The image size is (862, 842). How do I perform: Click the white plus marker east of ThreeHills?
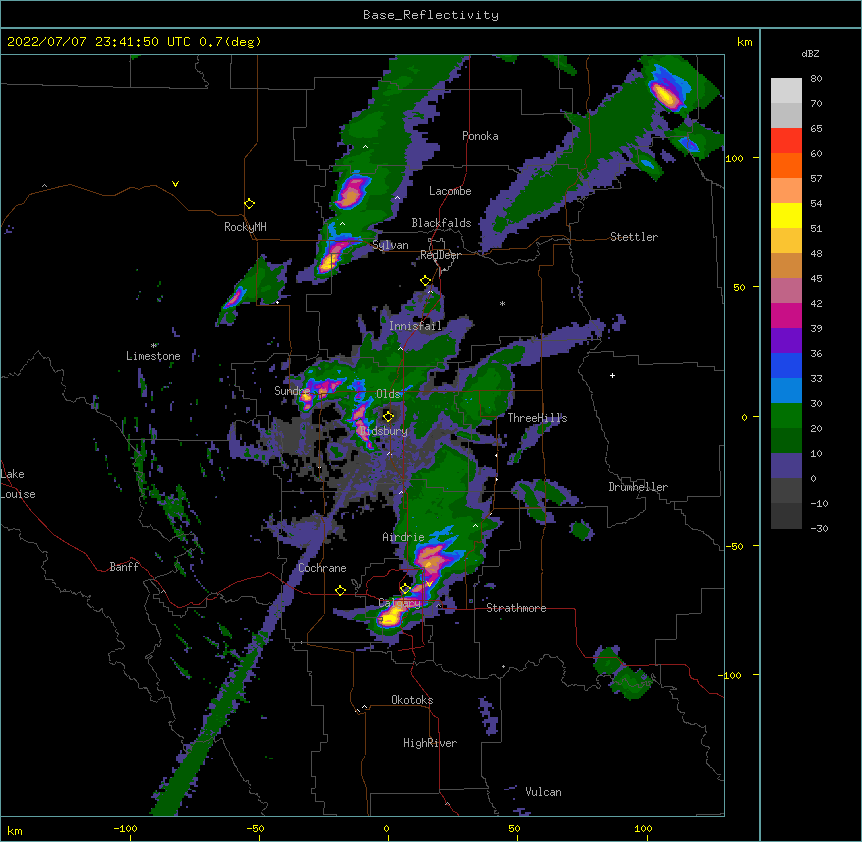click(x=612, y=375)
